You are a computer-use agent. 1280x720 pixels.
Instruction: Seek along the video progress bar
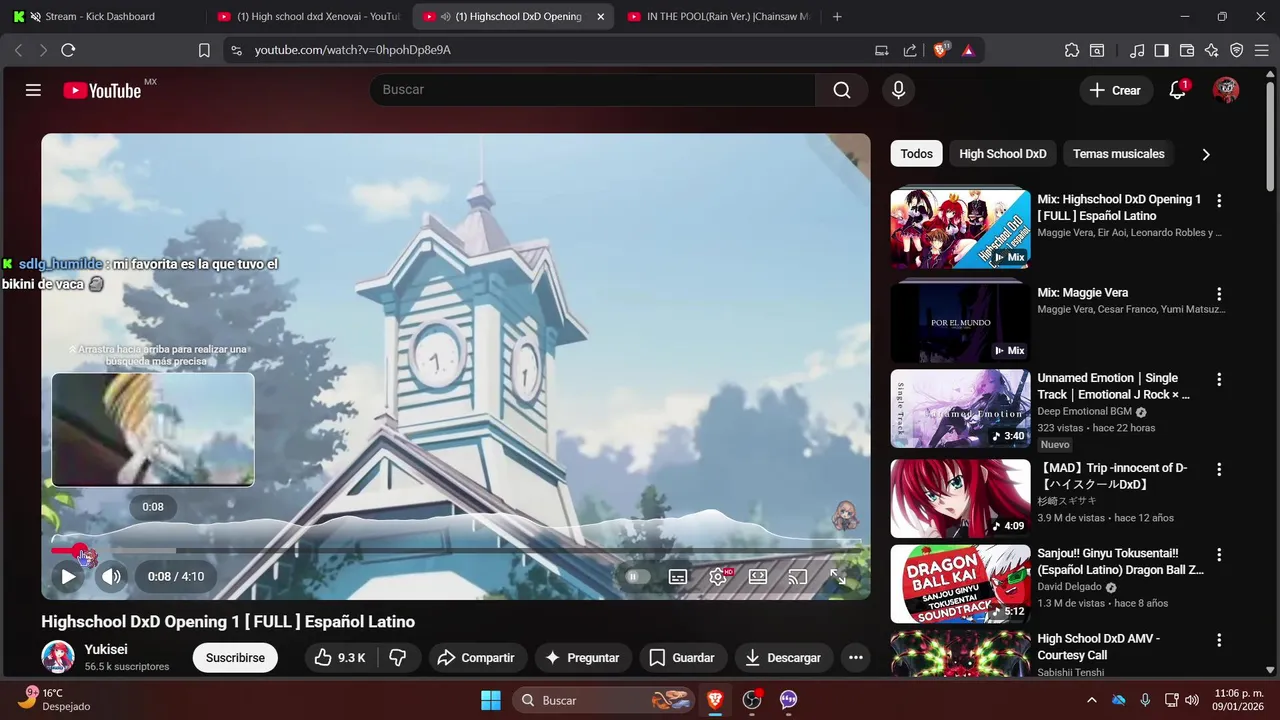pos(456,550)
